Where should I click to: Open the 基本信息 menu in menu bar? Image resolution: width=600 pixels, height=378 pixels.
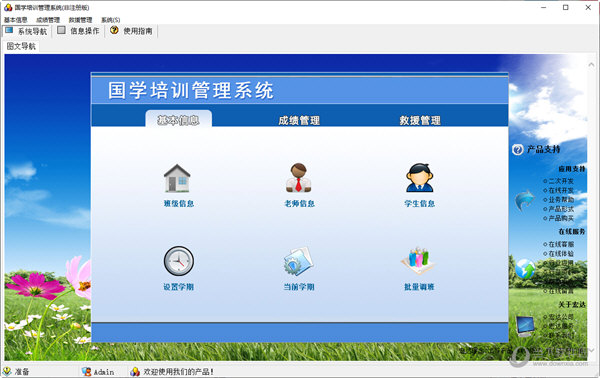coord(16,20)
